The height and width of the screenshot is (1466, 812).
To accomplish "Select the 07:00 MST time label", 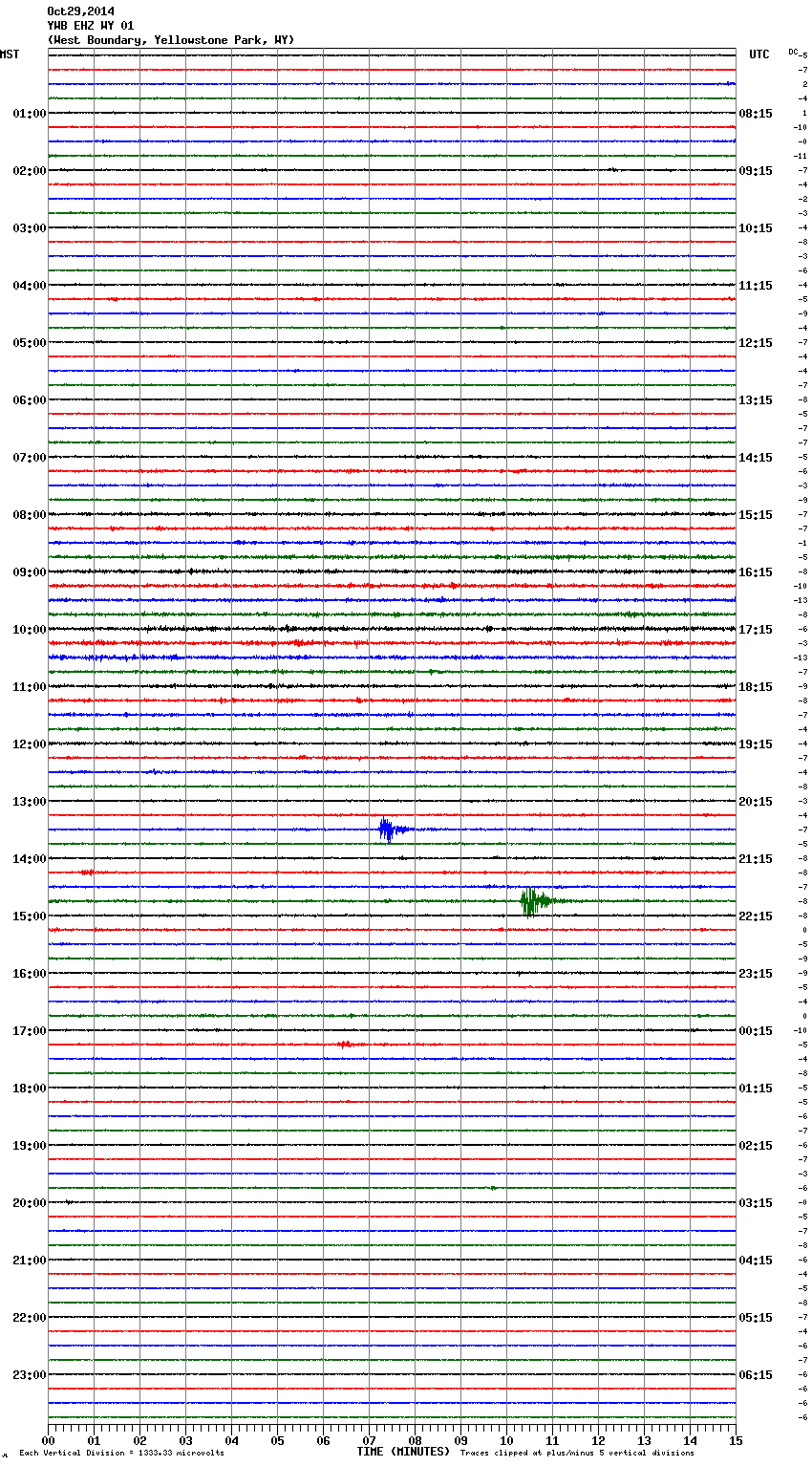I will pos(30,458).
